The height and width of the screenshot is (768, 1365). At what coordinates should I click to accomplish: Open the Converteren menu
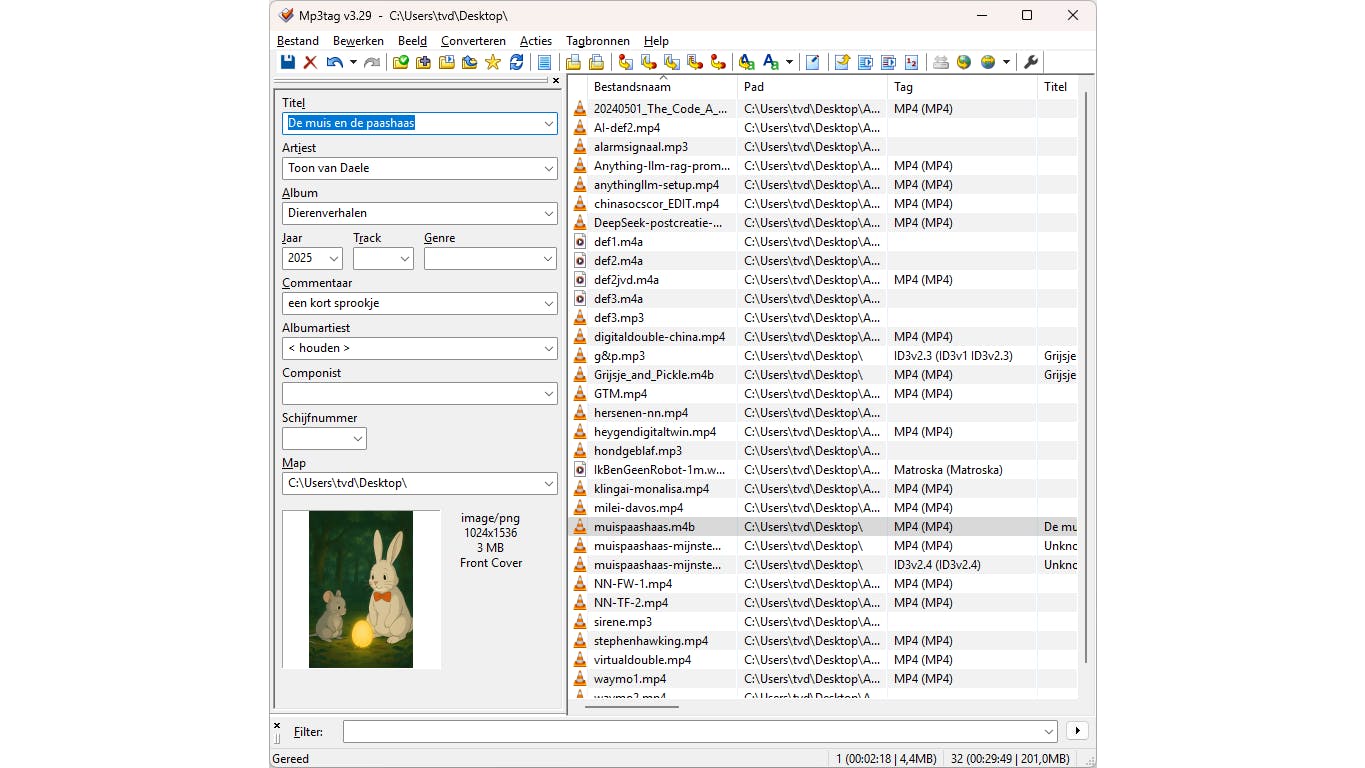click(x=473, y=41)
